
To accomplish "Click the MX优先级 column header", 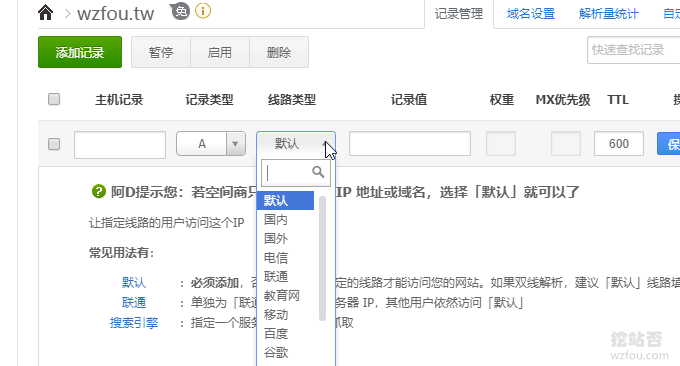I will coord(563,100).
